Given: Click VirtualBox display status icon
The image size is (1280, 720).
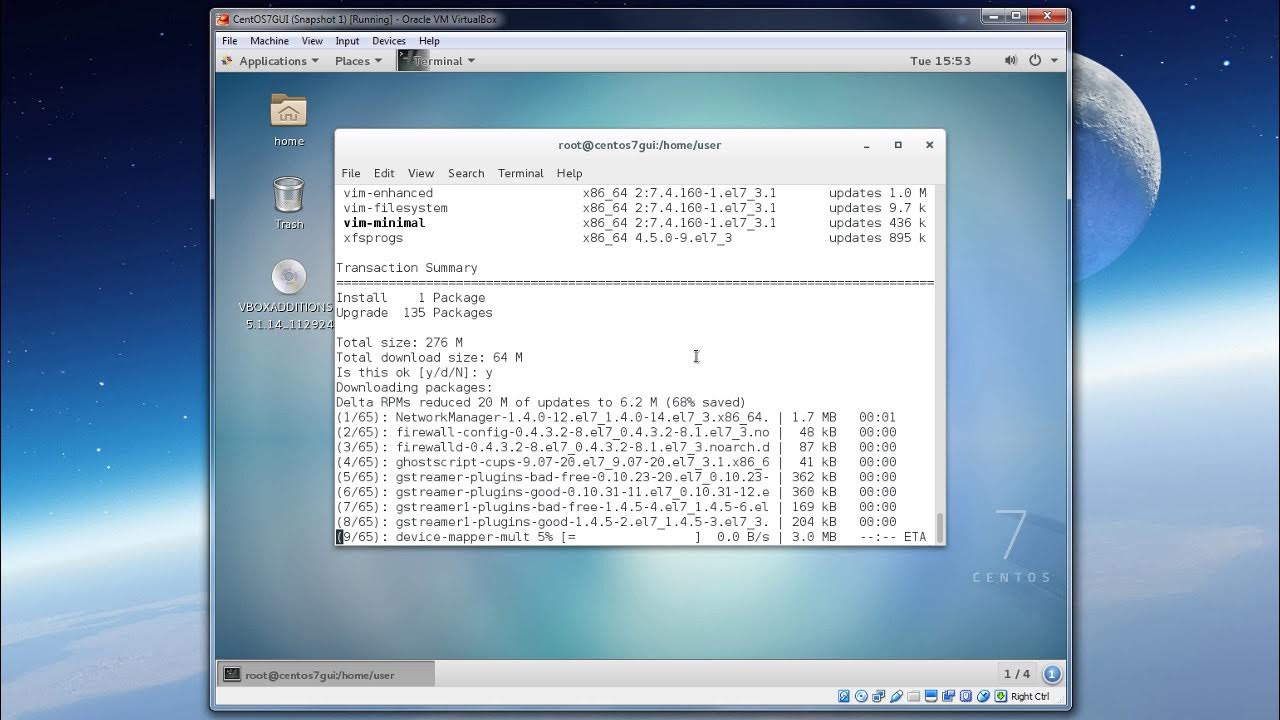Looking at the screenshot, I should coord(931,696).
